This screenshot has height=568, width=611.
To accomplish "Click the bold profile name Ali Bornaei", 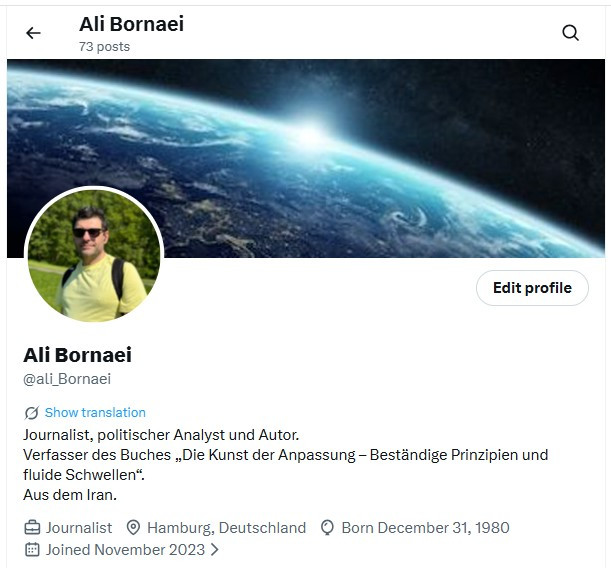I will click(78, 355).
